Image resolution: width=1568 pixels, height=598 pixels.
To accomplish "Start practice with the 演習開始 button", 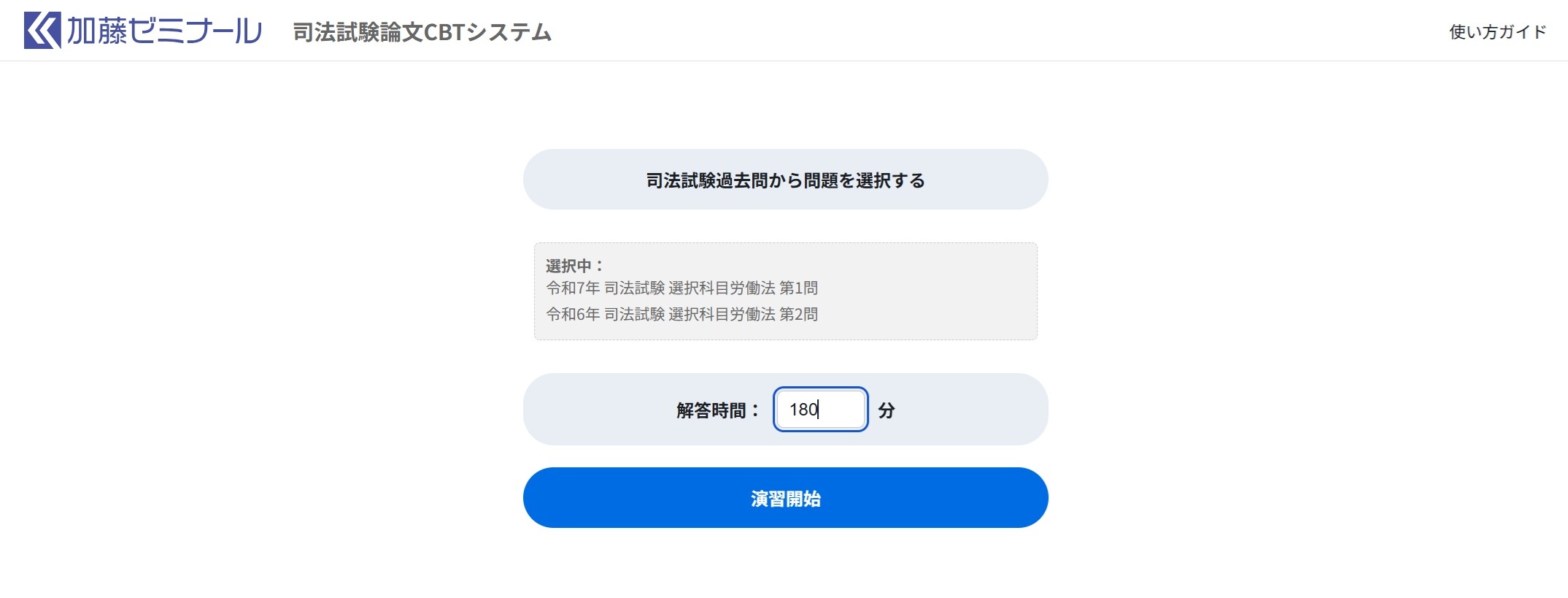I will 785,498.
